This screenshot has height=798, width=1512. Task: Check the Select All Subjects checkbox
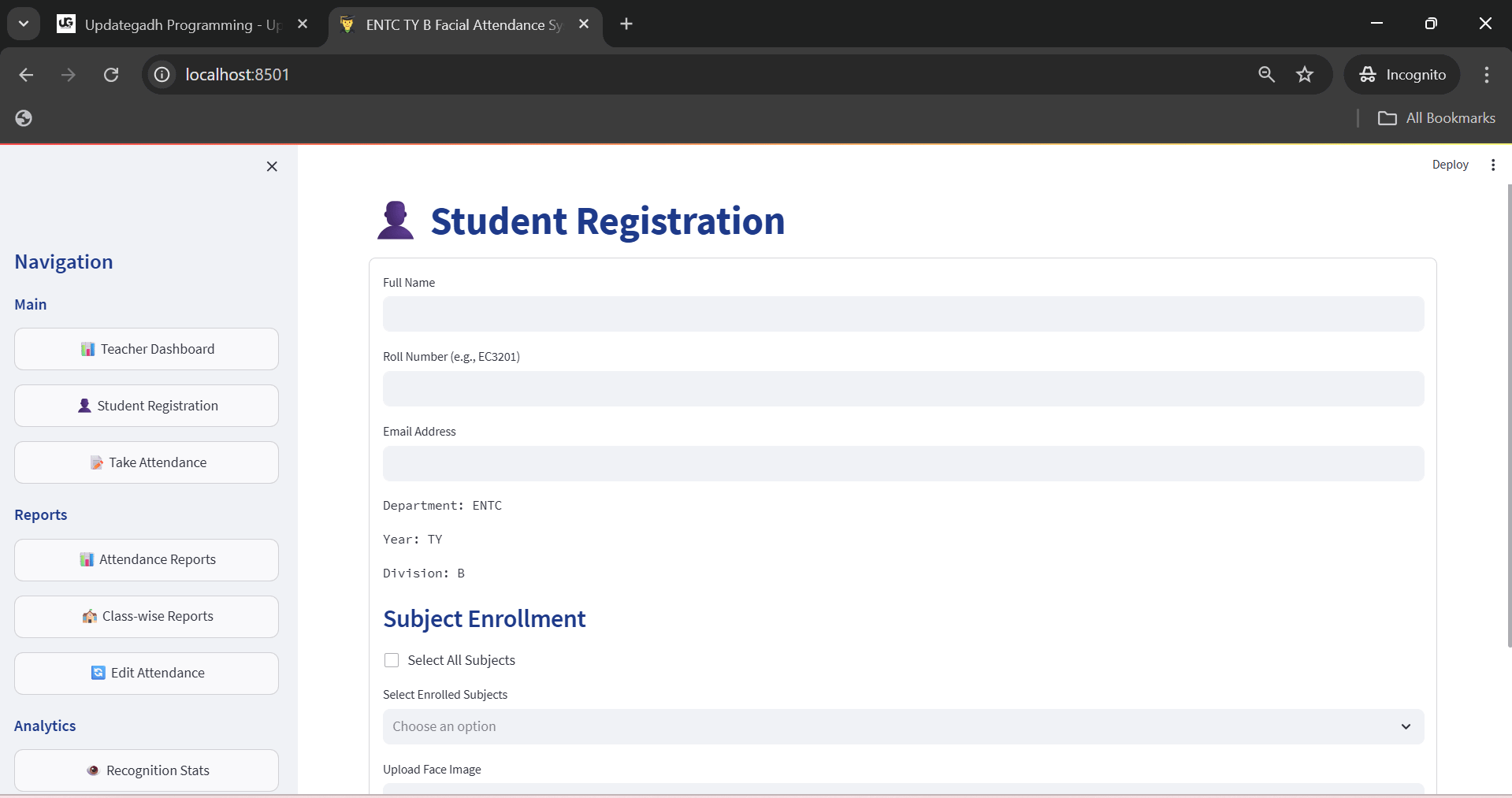coord(392,660)
